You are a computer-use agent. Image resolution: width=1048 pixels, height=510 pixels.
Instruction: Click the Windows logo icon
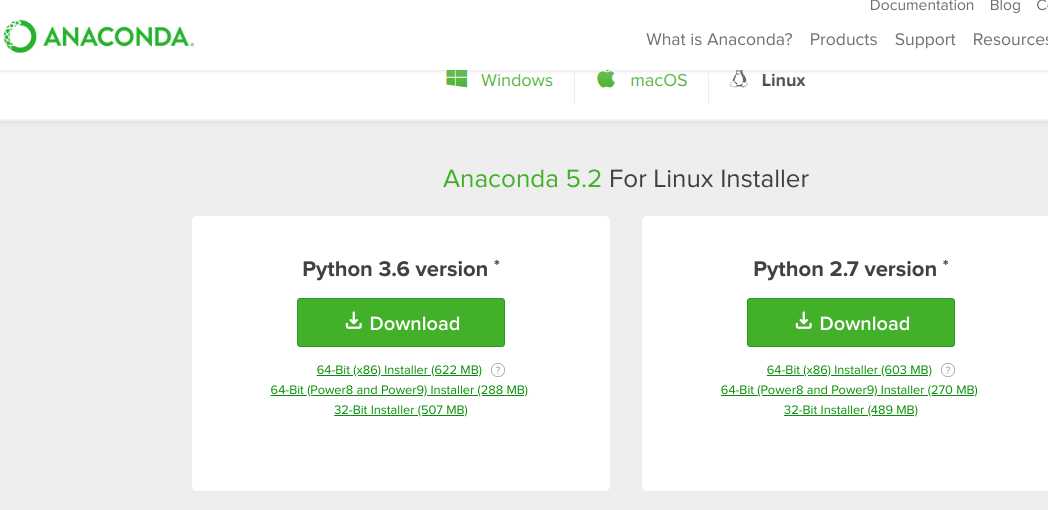click(456, 79)
